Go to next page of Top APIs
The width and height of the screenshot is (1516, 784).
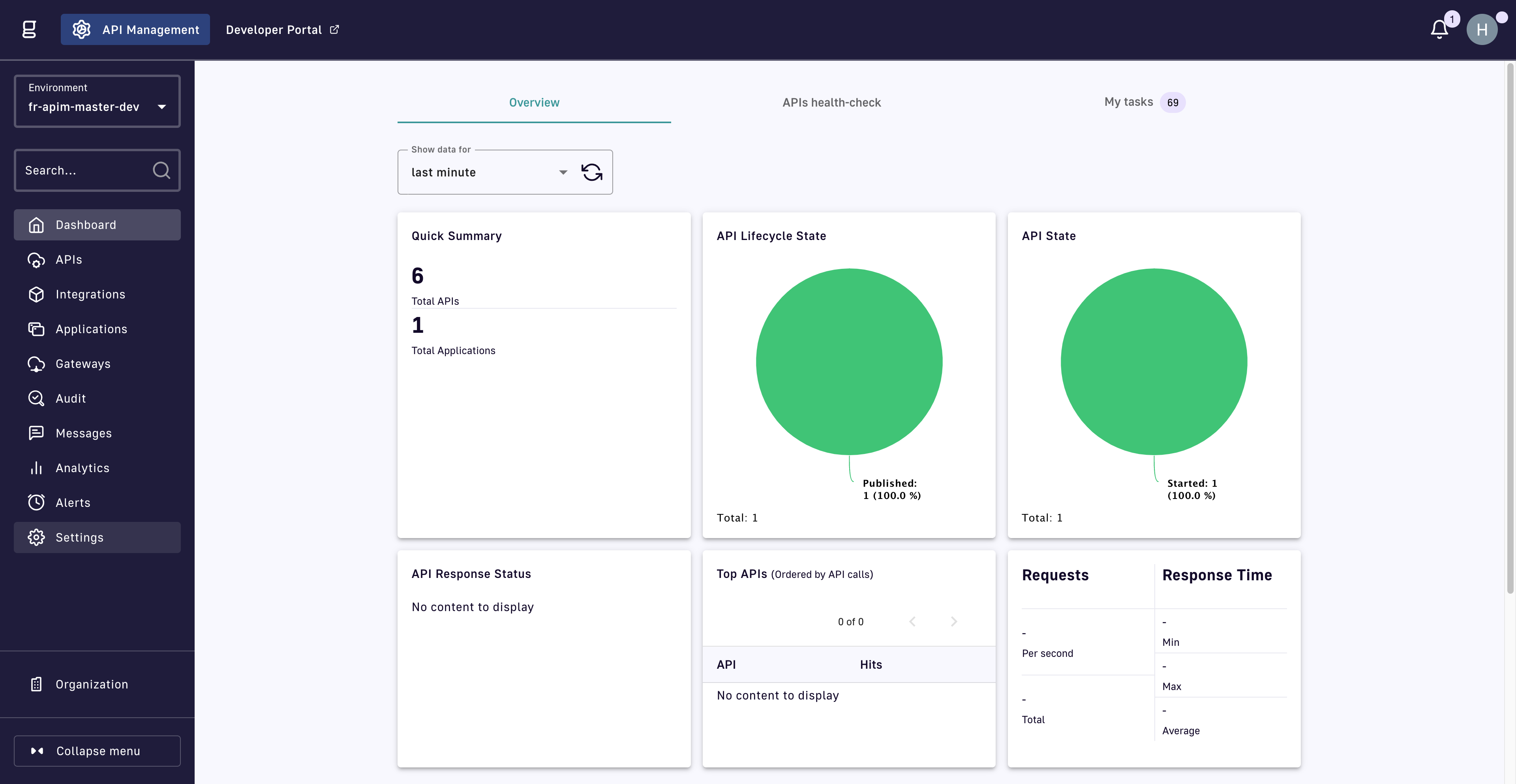954,621
